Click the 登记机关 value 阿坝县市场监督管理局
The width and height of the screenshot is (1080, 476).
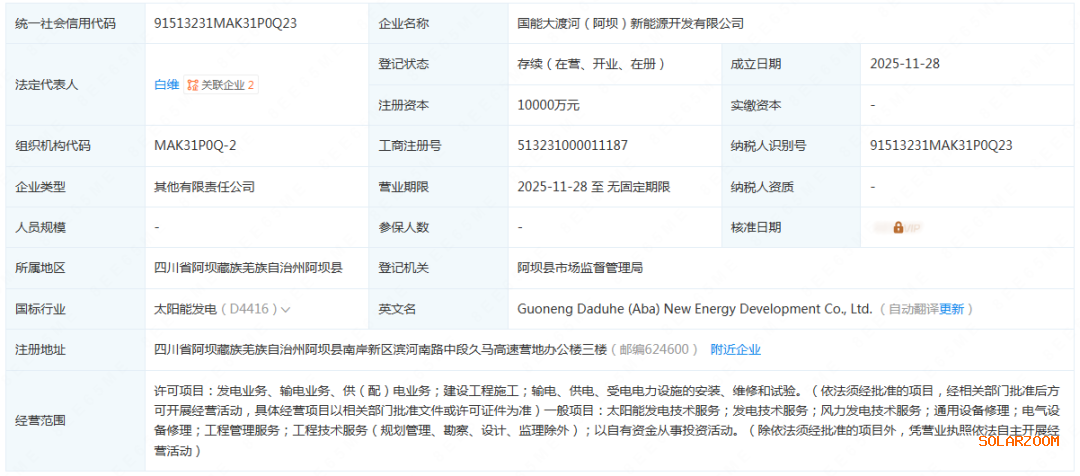click(579, 268)
